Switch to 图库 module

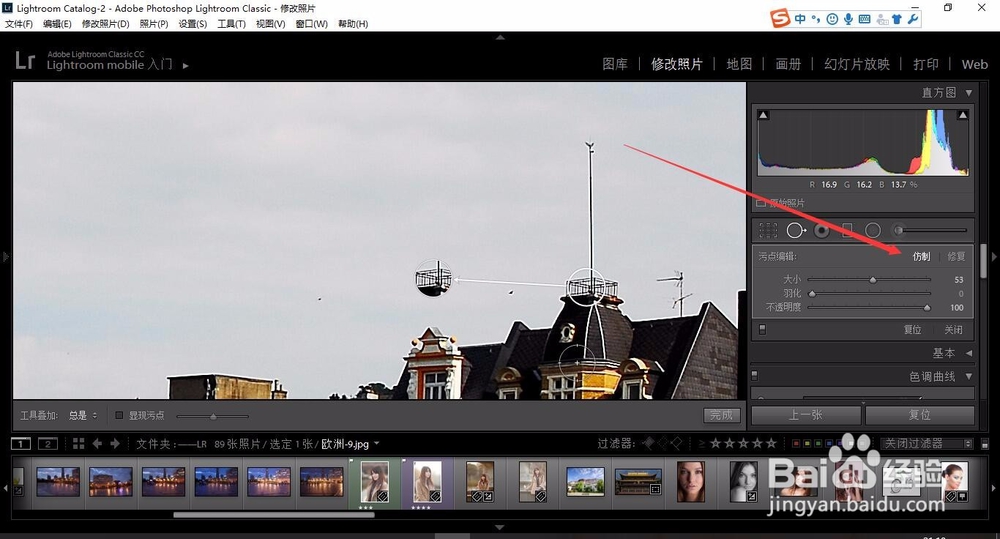(x=615, y=64)
